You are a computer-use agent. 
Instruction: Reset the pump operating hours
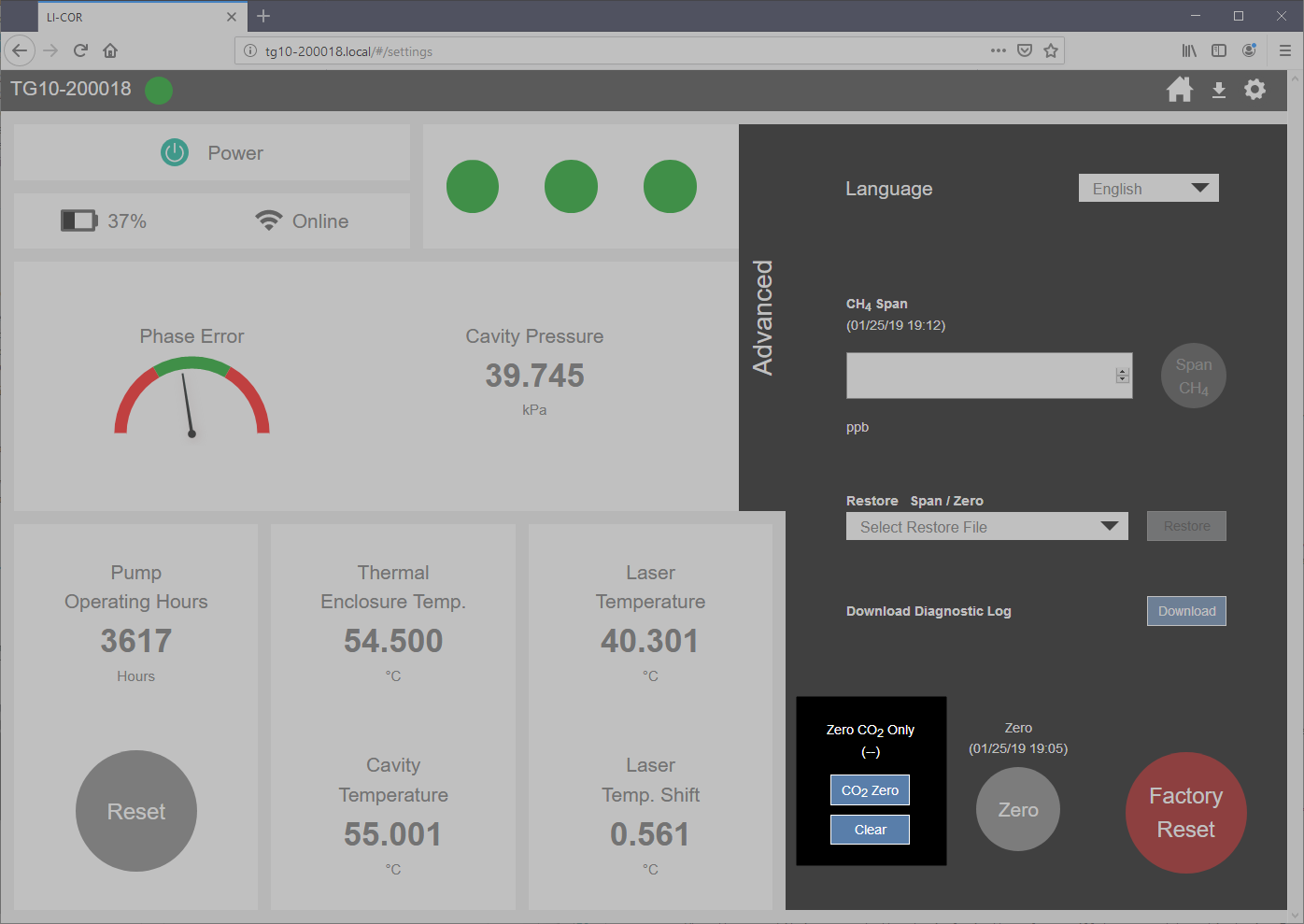[136, 811]
